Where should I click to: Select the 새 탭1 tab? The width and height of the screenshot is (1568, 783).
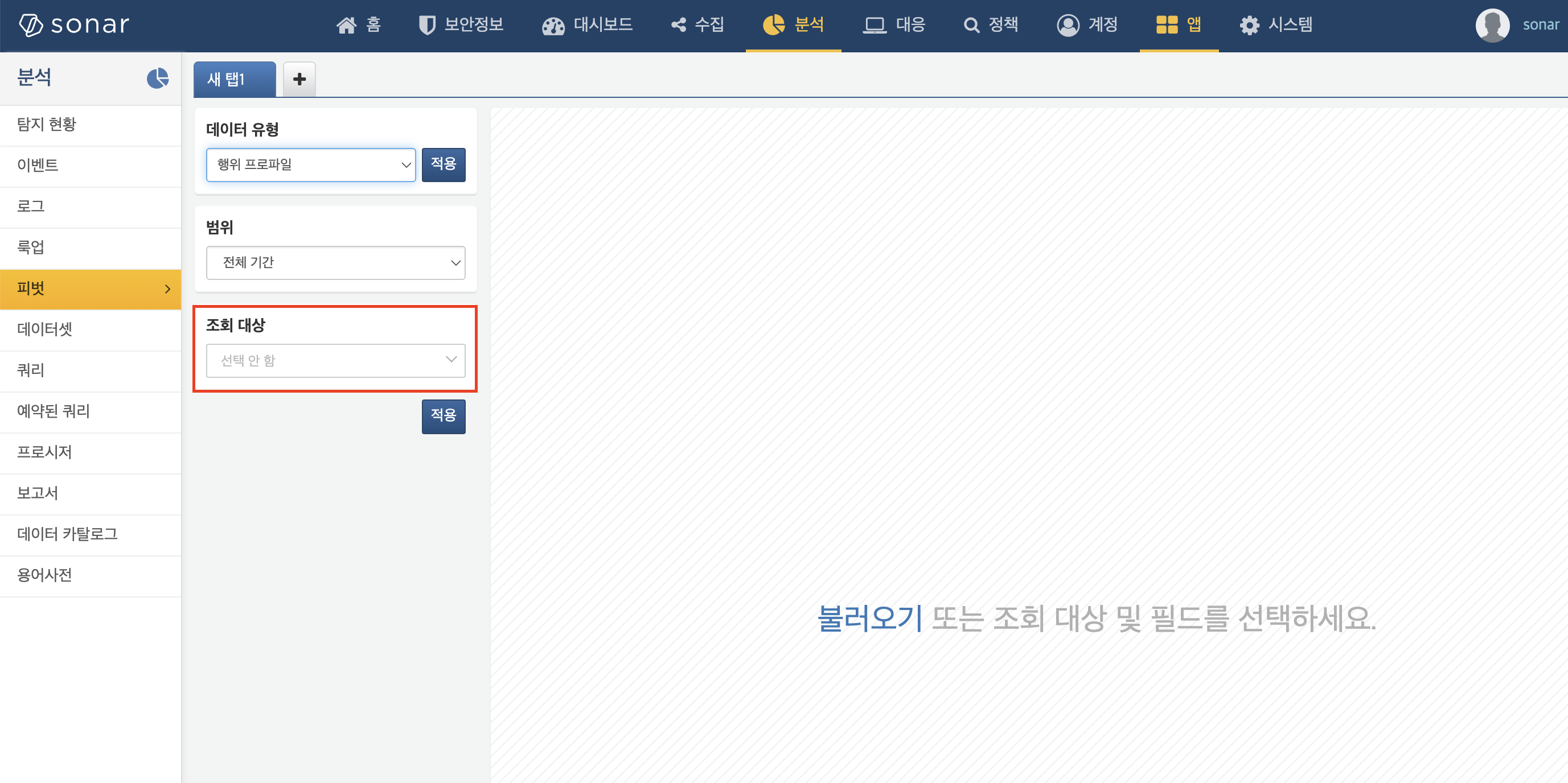[235, 79]
